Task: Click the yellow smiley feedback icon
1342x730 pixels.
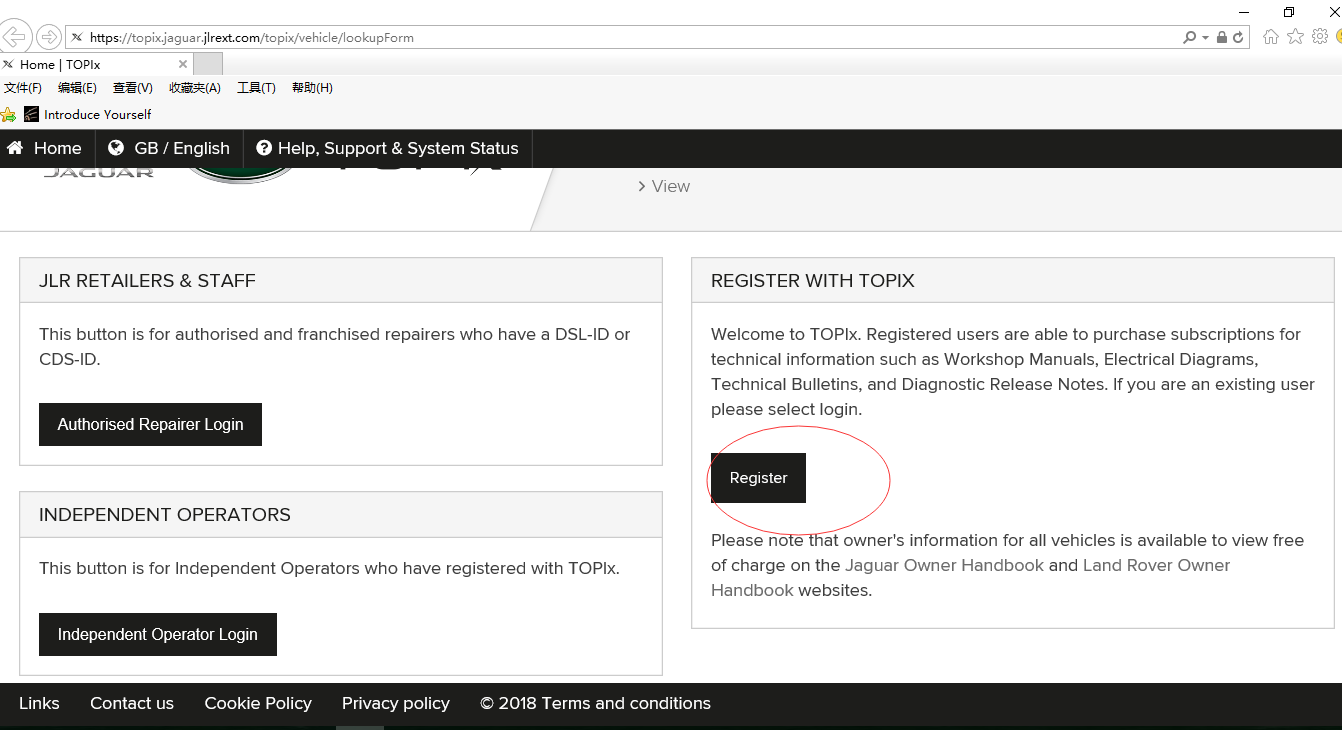Action: click(1338, 36)
